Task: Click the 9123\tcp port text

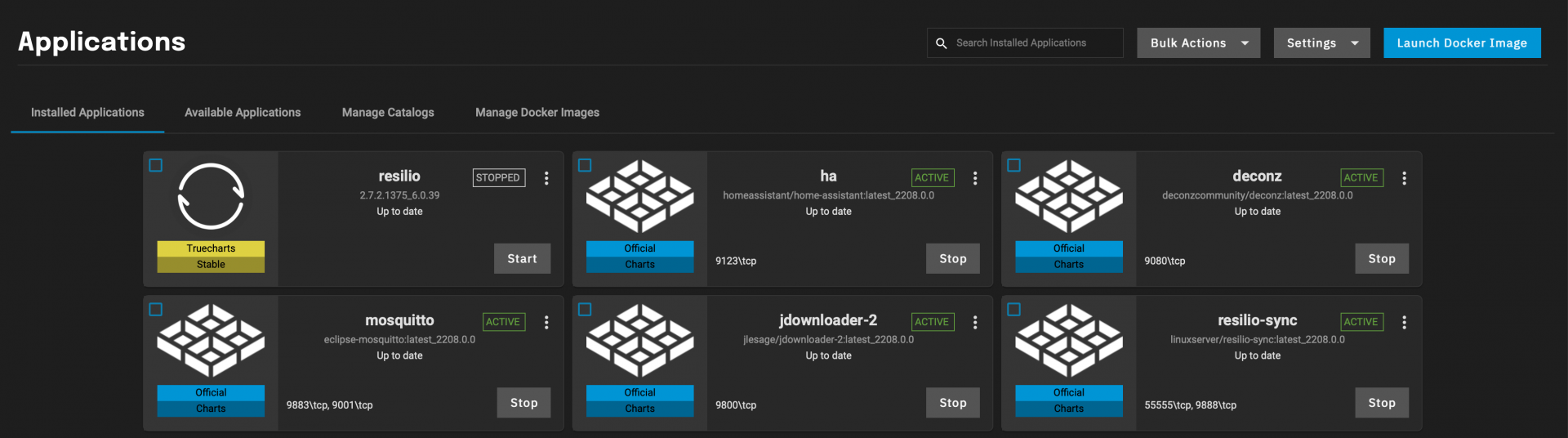Action: pos(736,261)
